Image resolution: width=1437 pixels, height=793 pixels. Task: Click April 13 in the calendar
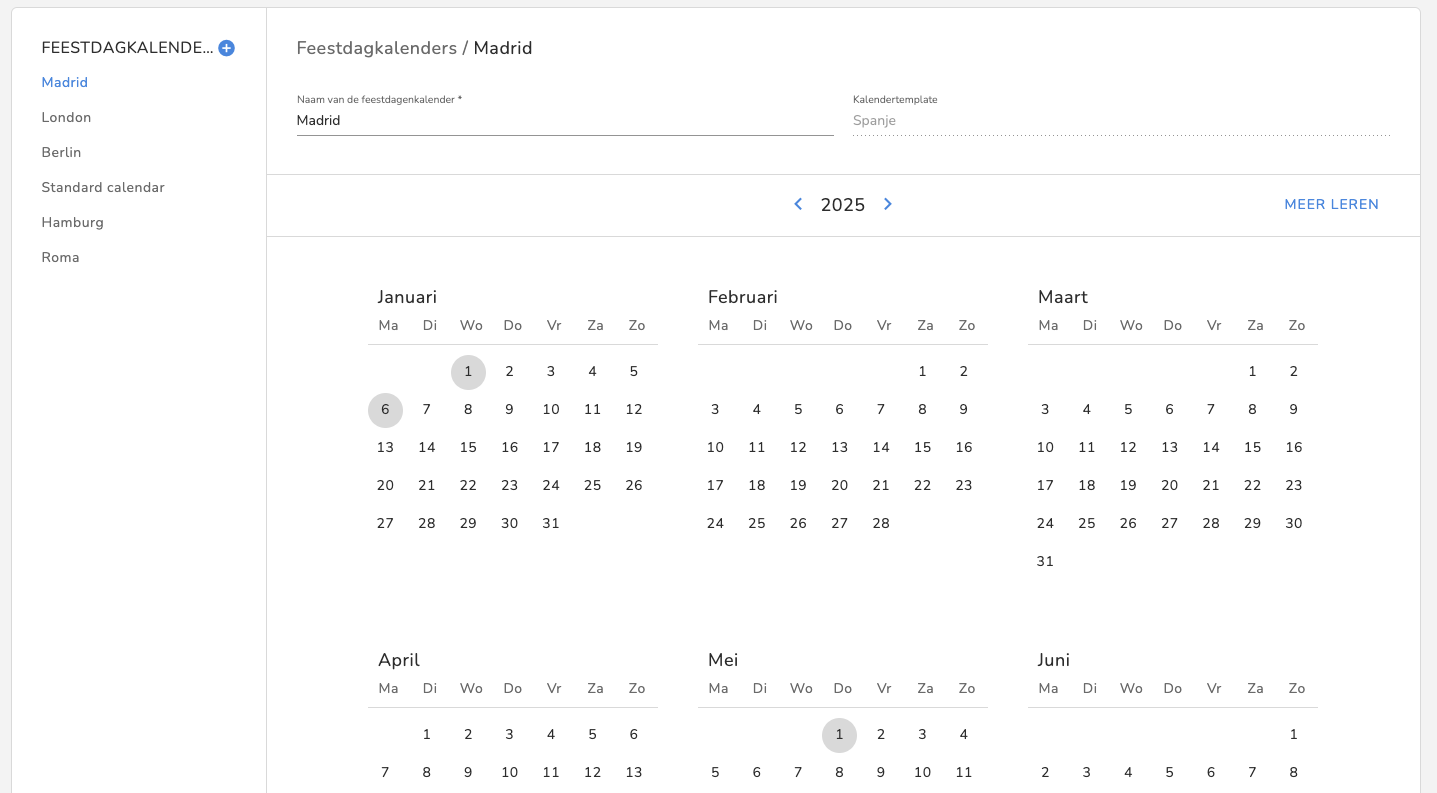(634, 773)
